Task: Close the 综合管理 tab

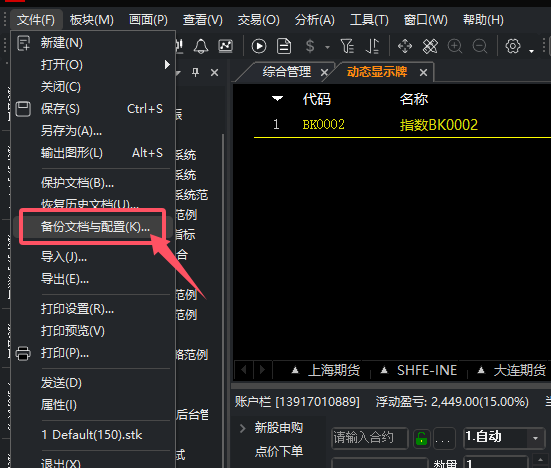Action: (324, 73)
